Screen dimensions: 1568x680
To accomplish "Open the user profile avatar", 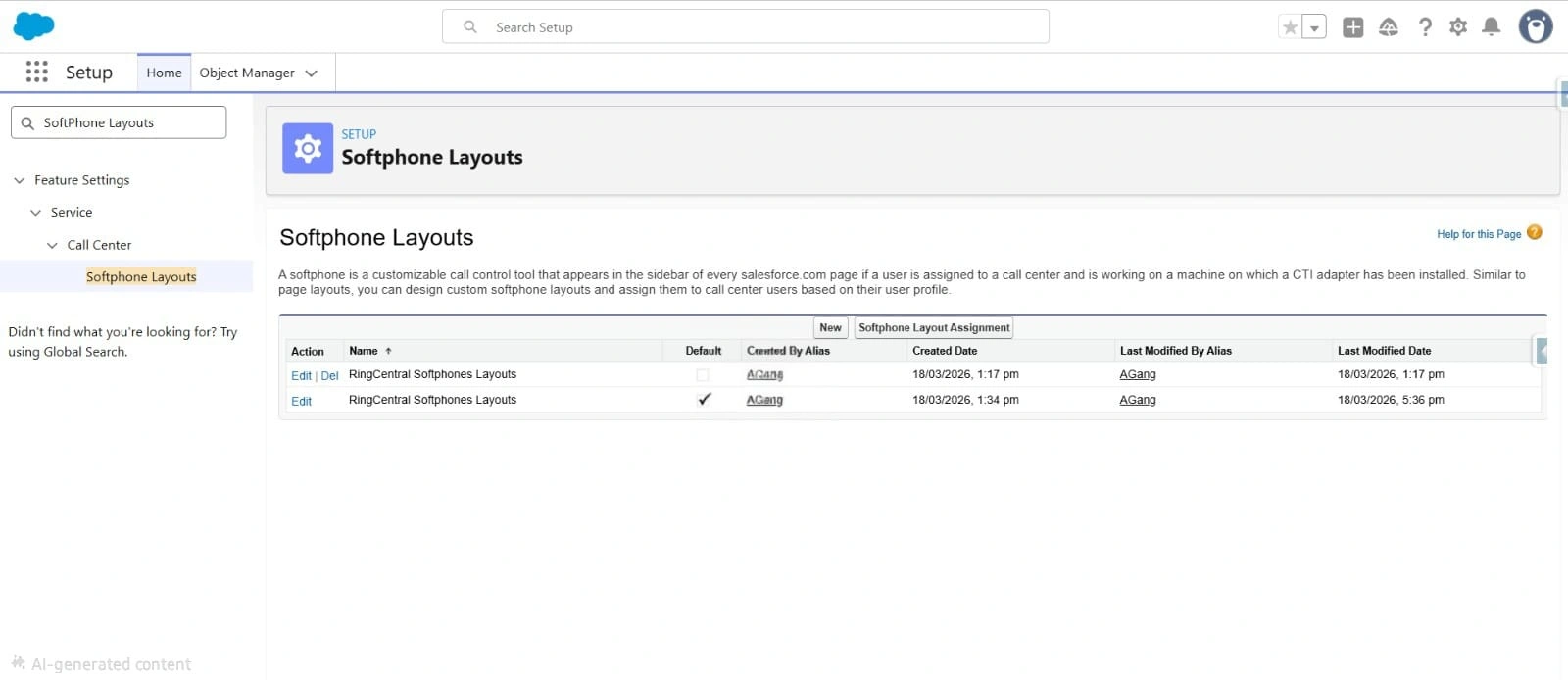I will pos(1535,27).
